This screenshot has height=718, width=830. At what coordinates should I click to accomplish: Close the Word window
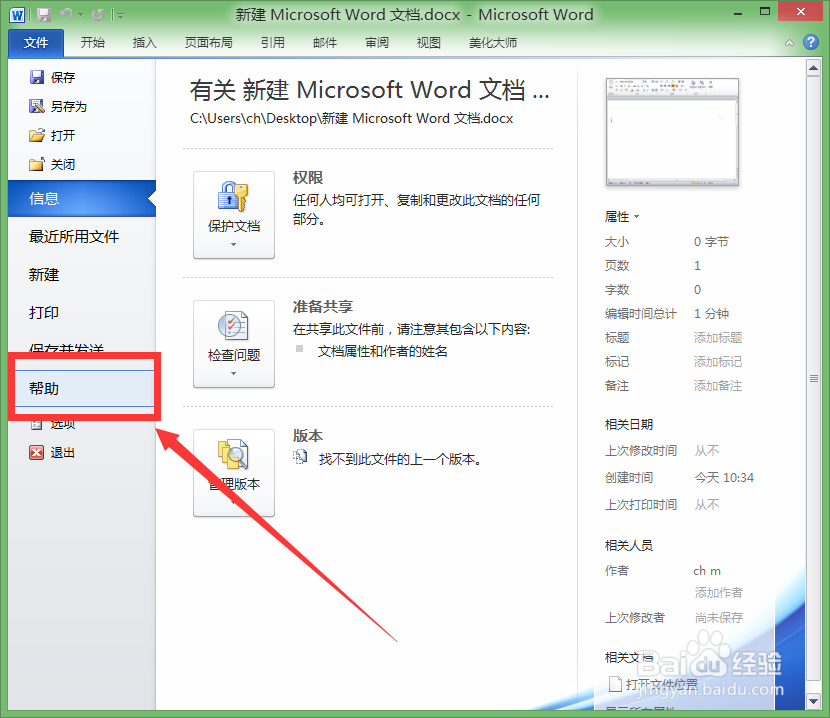coord(801,12)
